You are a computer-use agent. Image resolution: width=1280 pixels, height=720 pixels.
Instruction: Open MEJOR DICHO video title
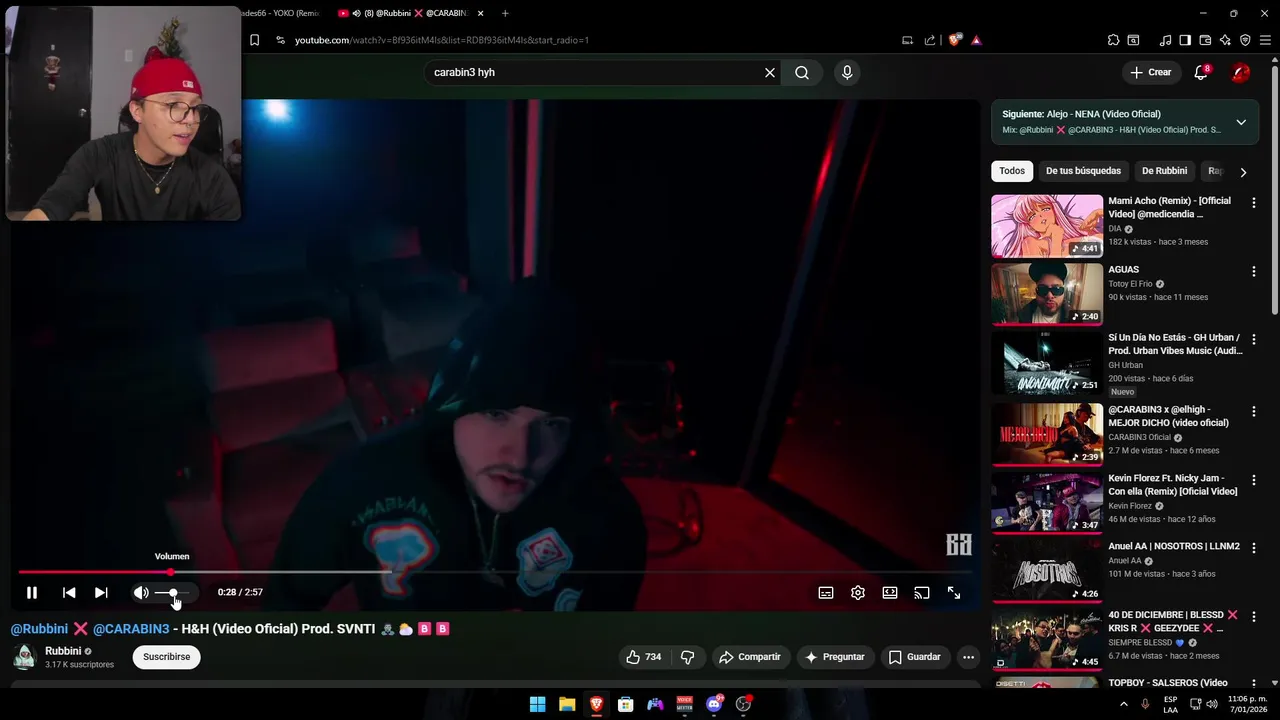[x=1169, y=416]
